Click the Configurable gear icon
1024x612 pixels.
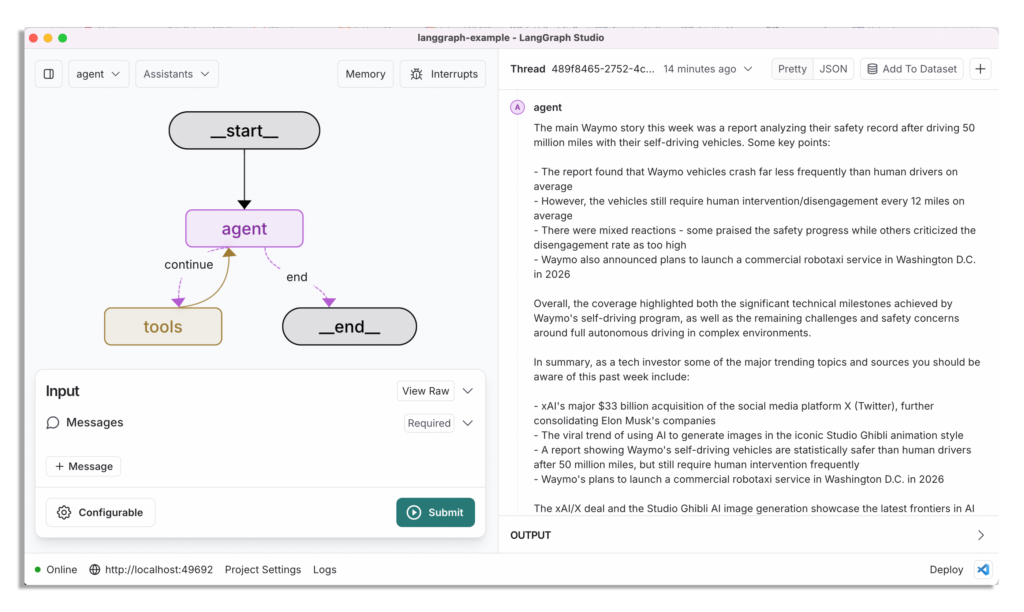tap(64, 513)
